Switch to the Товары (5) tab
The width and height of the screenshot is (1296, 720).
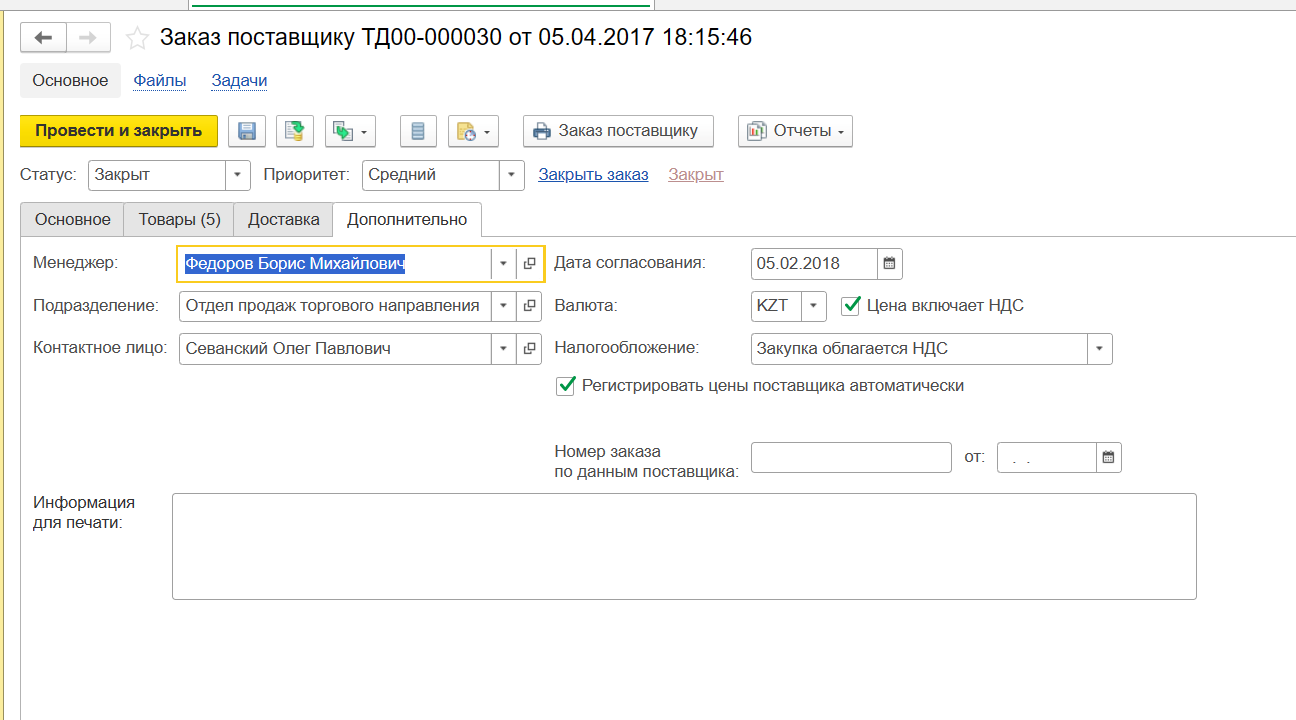[179, 220]
